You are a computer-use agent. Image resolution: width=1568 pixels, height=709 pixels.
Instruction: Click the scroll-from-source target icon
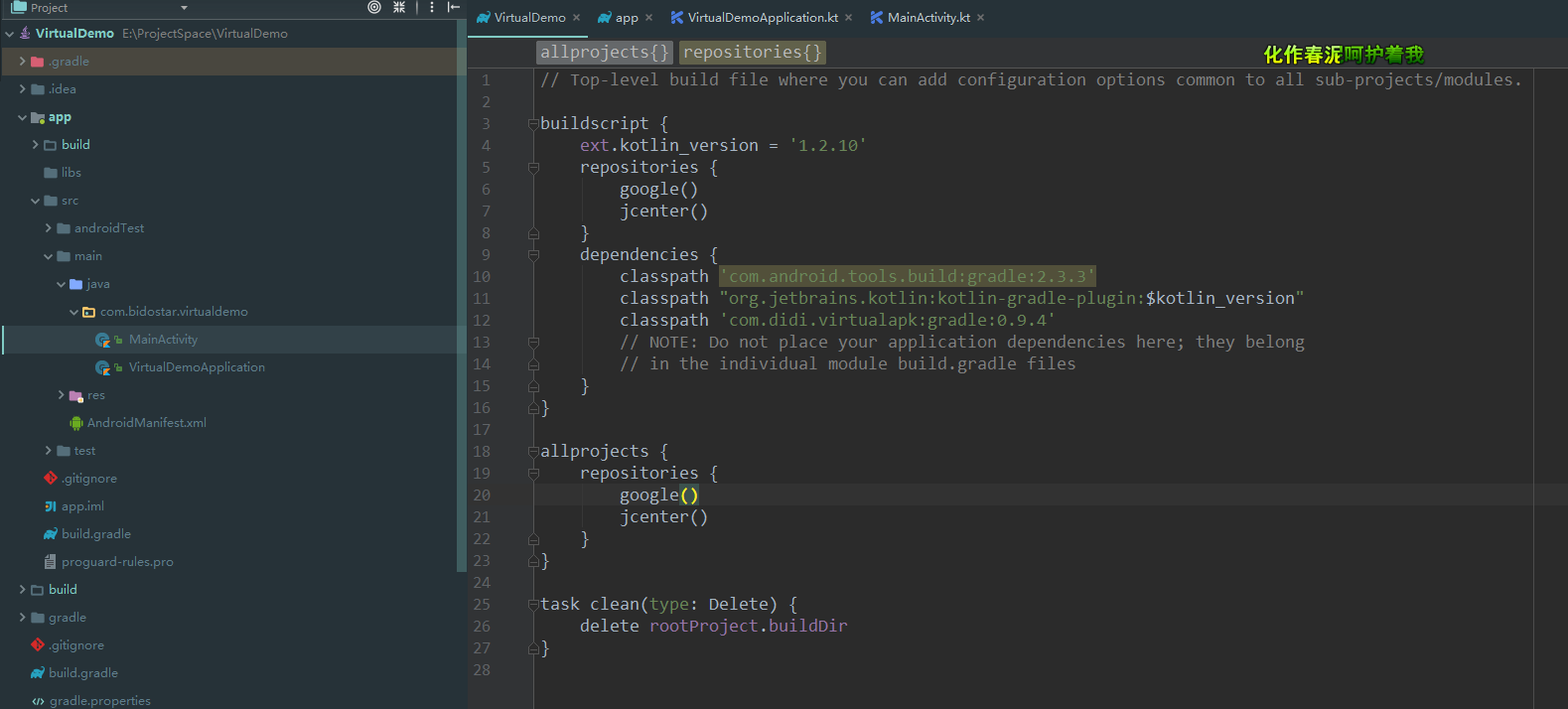(374, 7)
